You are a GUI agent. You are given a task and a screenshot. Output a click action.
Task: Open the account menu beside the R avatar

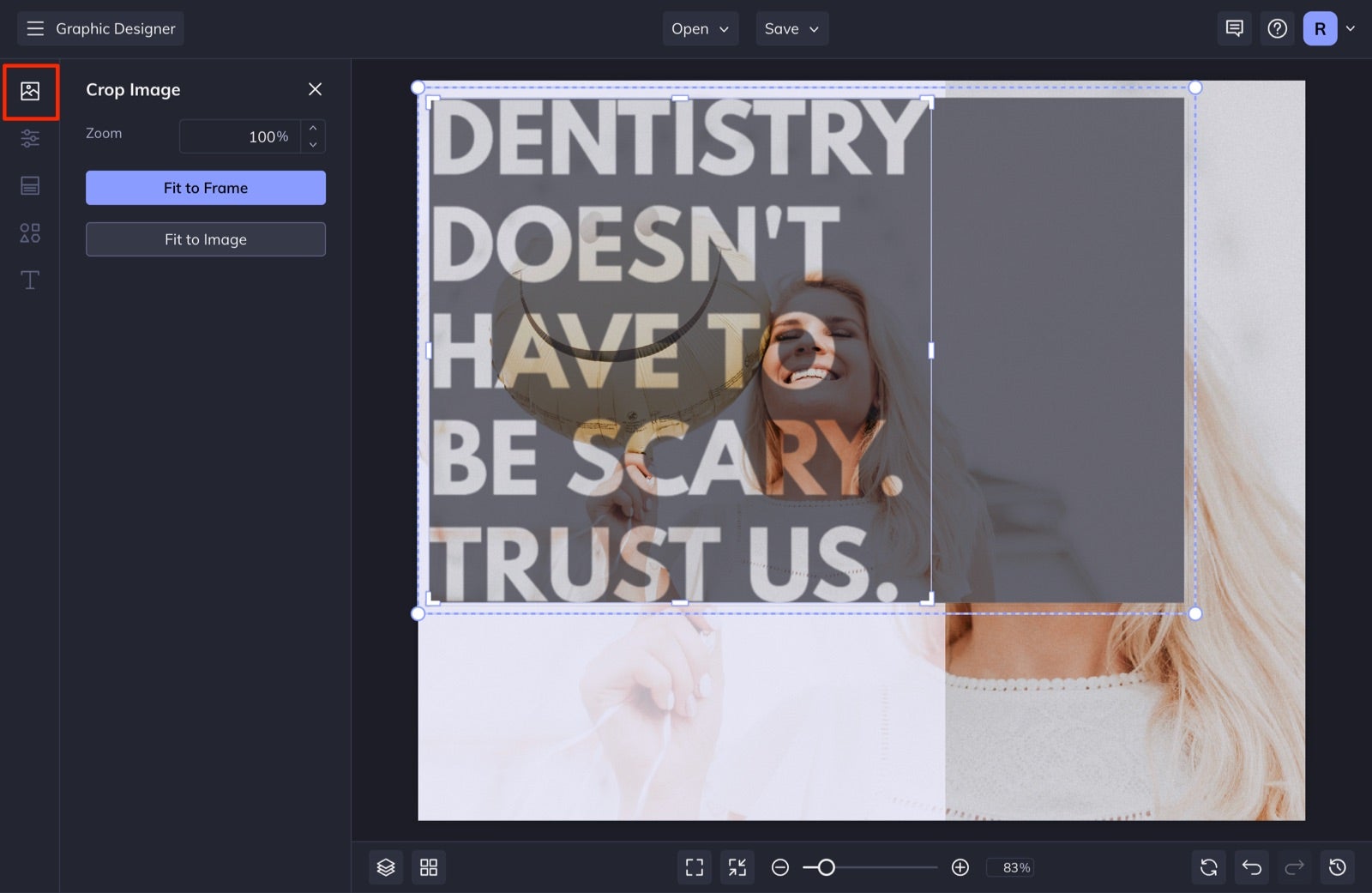1351,28
